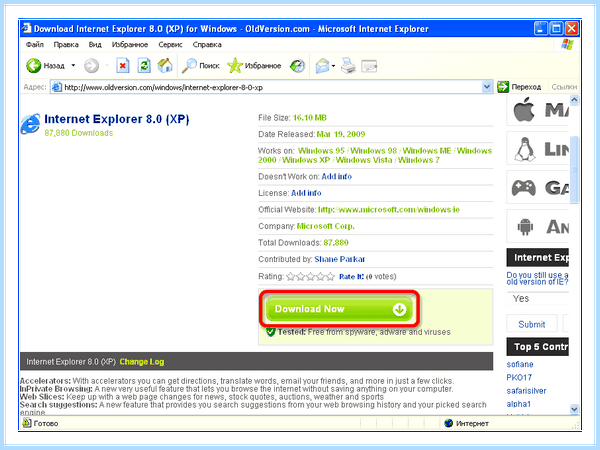Click the Интернет zone status bar icon

pyautogui.click(x=448, y=423)
